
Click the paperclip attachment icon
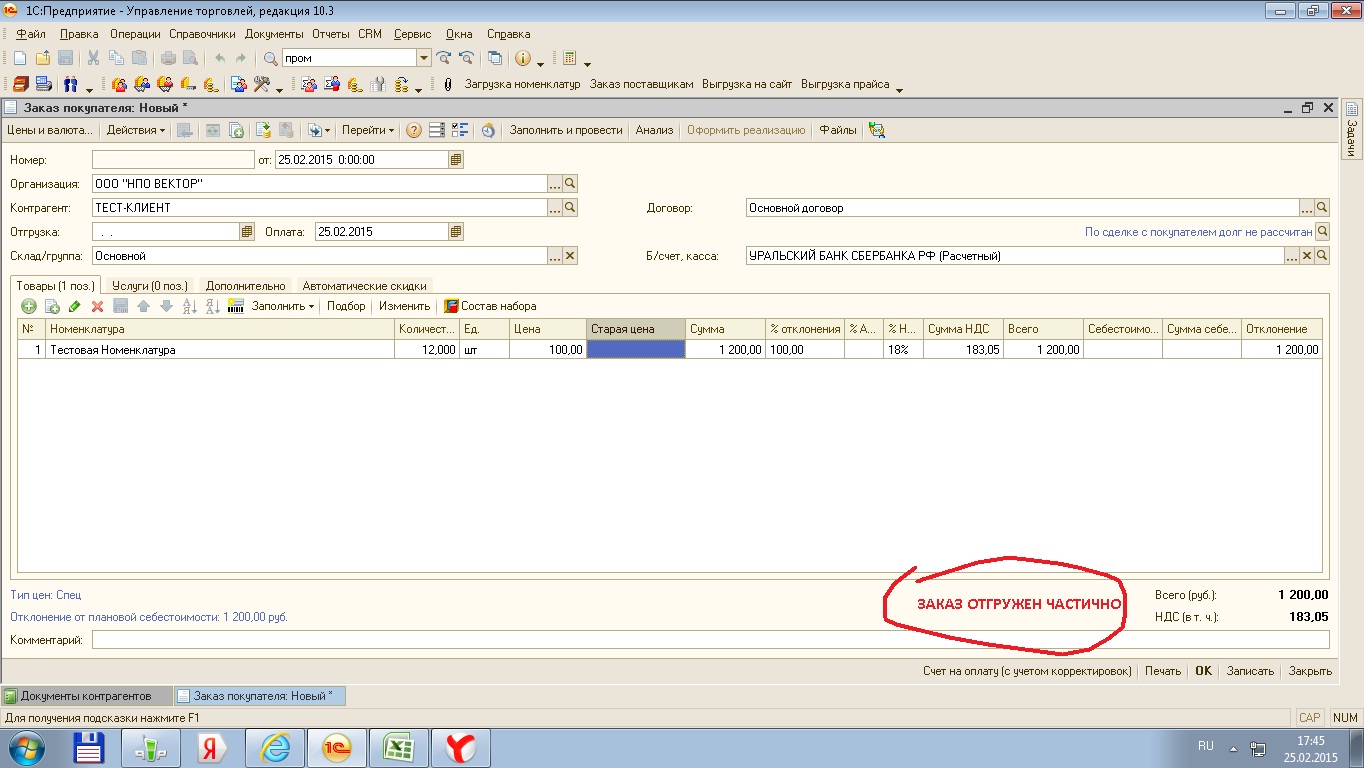[447, 85]
